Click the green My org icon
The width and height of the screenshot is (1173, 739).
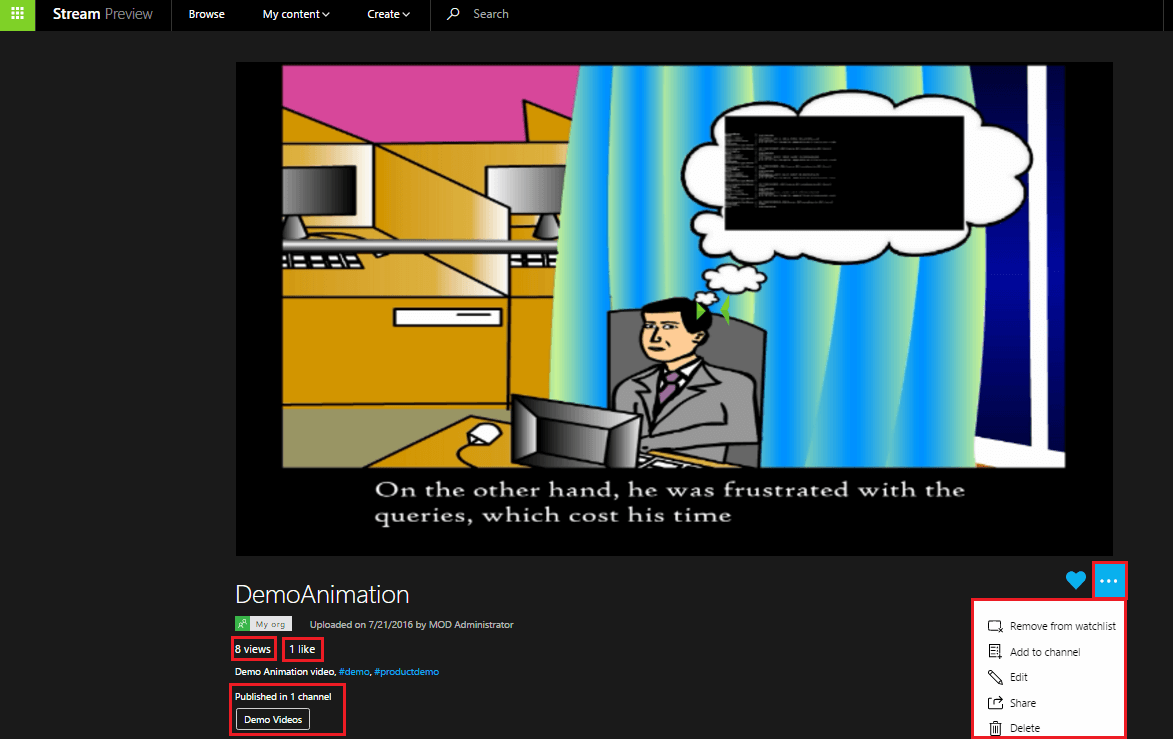tap(242, 624)
